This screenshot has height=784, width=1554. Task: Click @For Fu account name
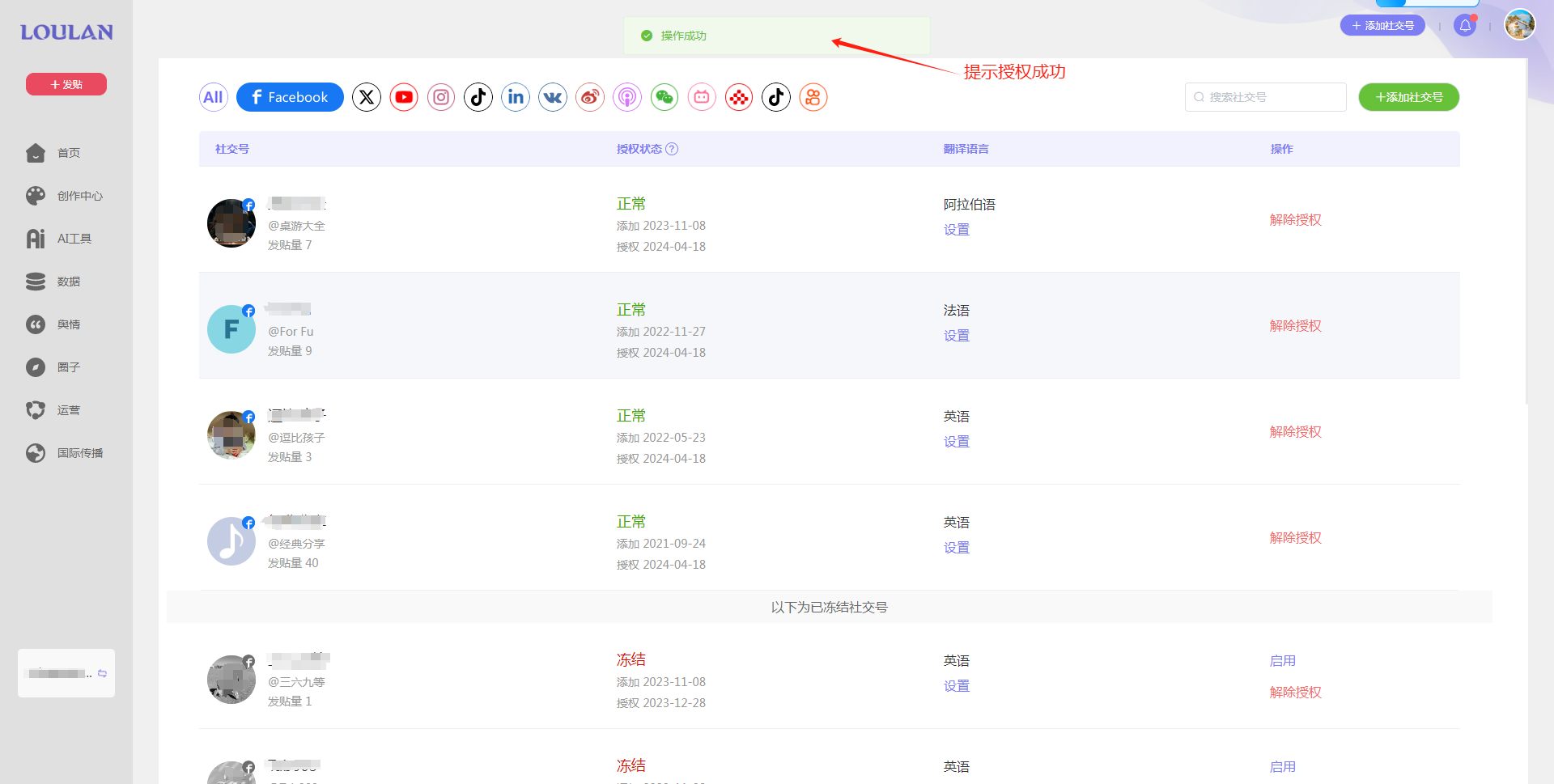pyautogui.click(x=291, y=332)
